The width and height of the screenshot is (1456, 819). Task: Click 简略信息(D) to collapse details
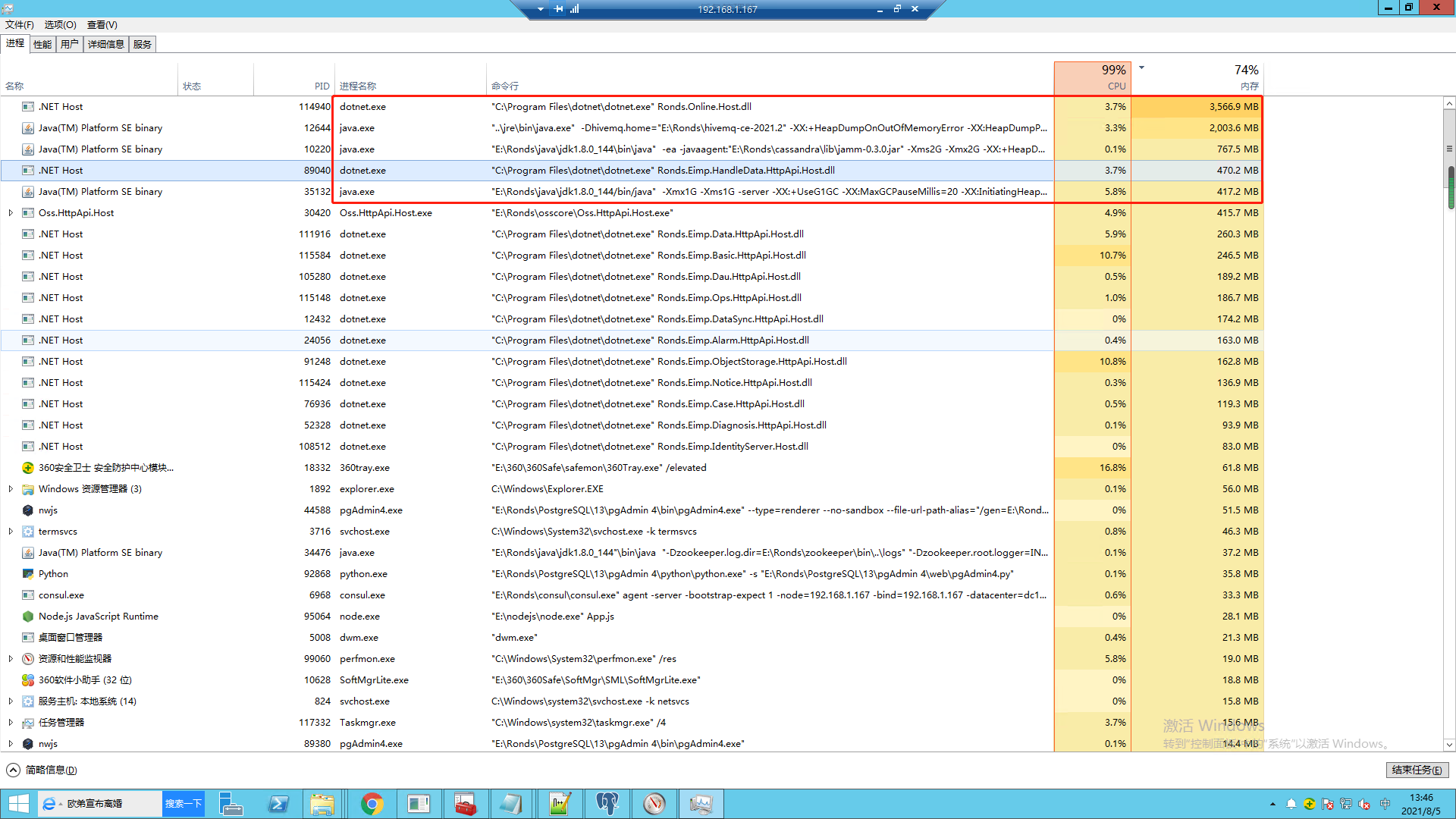(42, 770)
